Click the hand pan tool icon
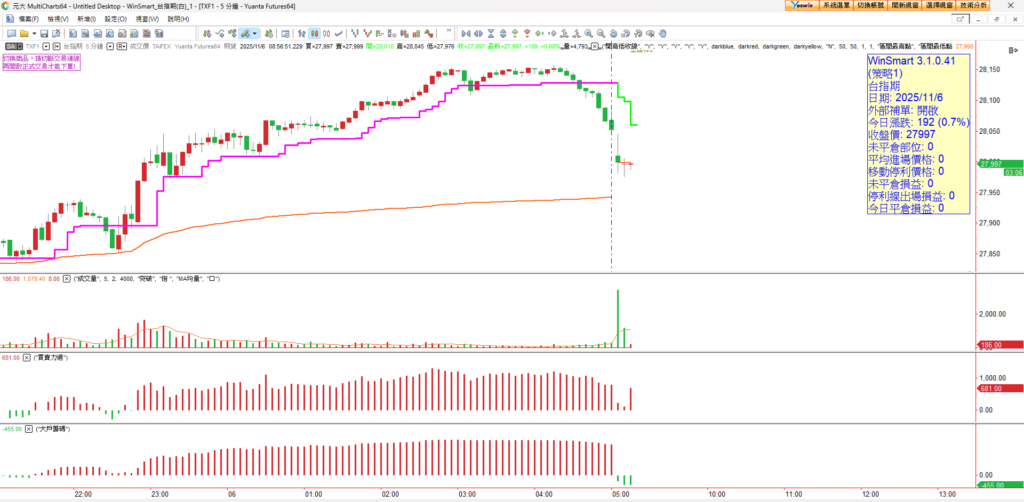The image size is (1024, 502). coord(663,33)
